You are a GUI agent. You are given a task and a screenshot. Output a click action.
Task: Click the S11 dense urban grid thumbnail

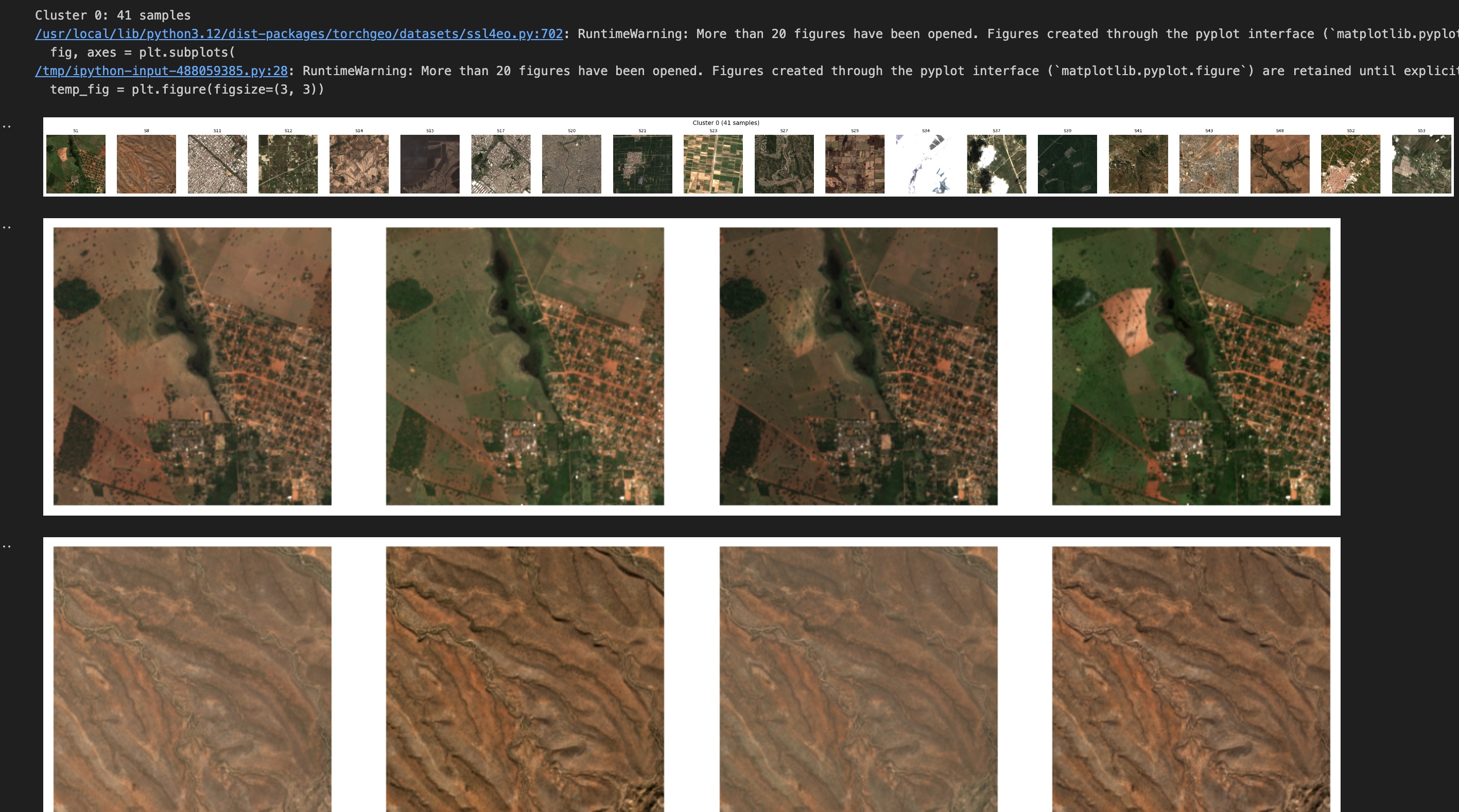[x=217, y=164]
